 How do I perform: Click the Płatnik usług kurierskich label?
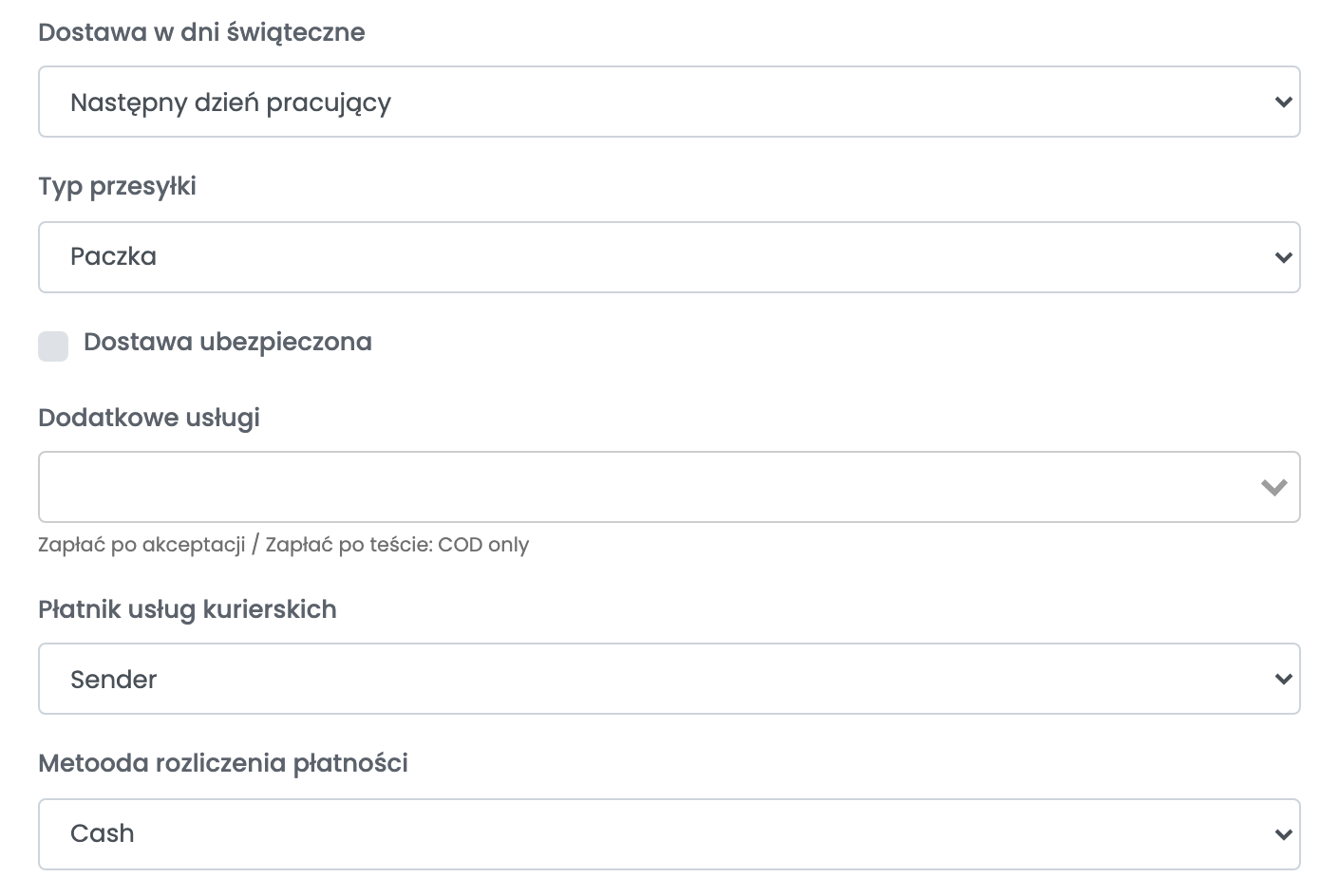pyautogui.click(x=187, y=609)
